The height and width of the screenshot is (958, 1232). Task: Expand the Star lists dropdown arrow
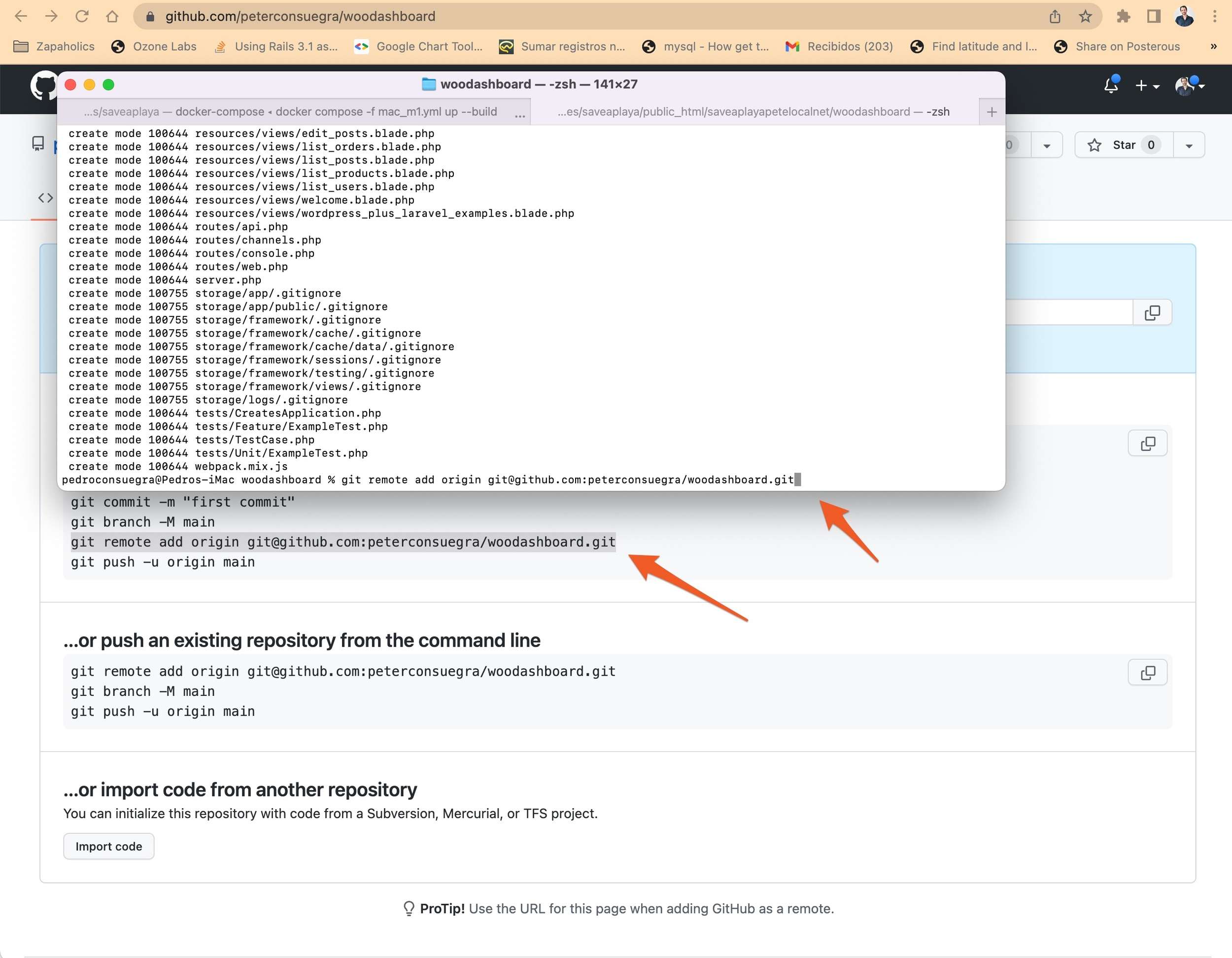point(1189,145)
